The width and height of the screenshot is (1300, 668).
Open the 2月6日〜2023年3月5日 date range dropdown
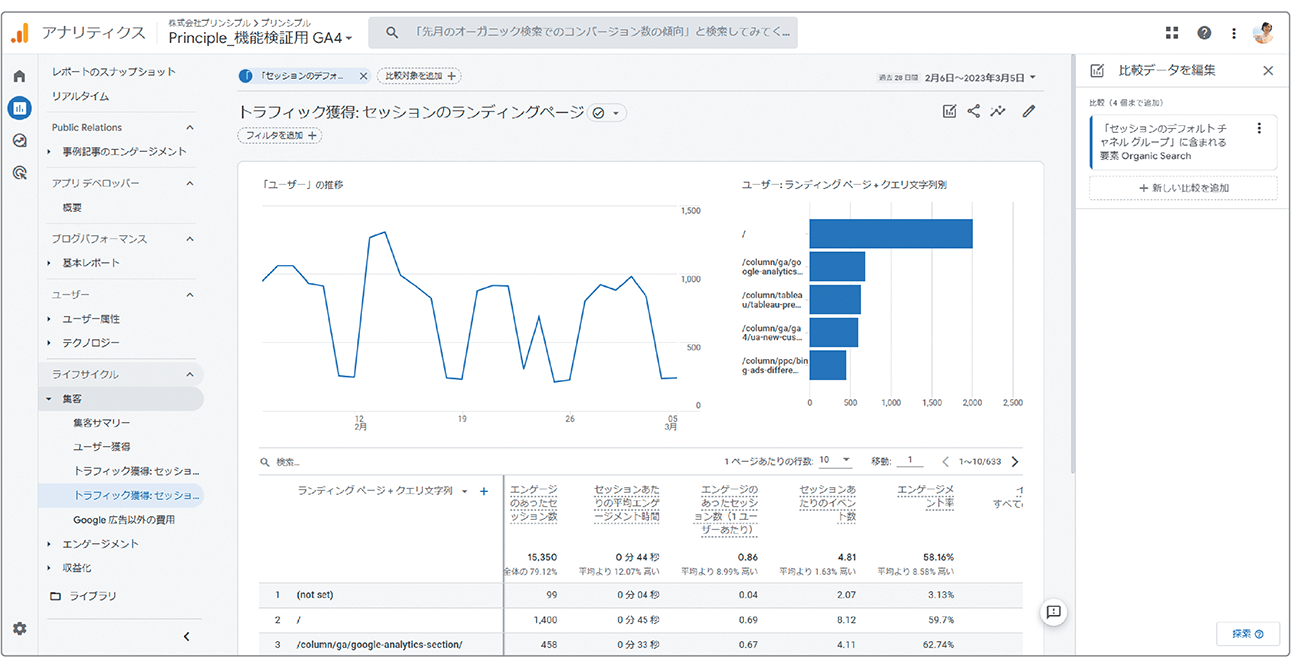[x=980, y=77]
